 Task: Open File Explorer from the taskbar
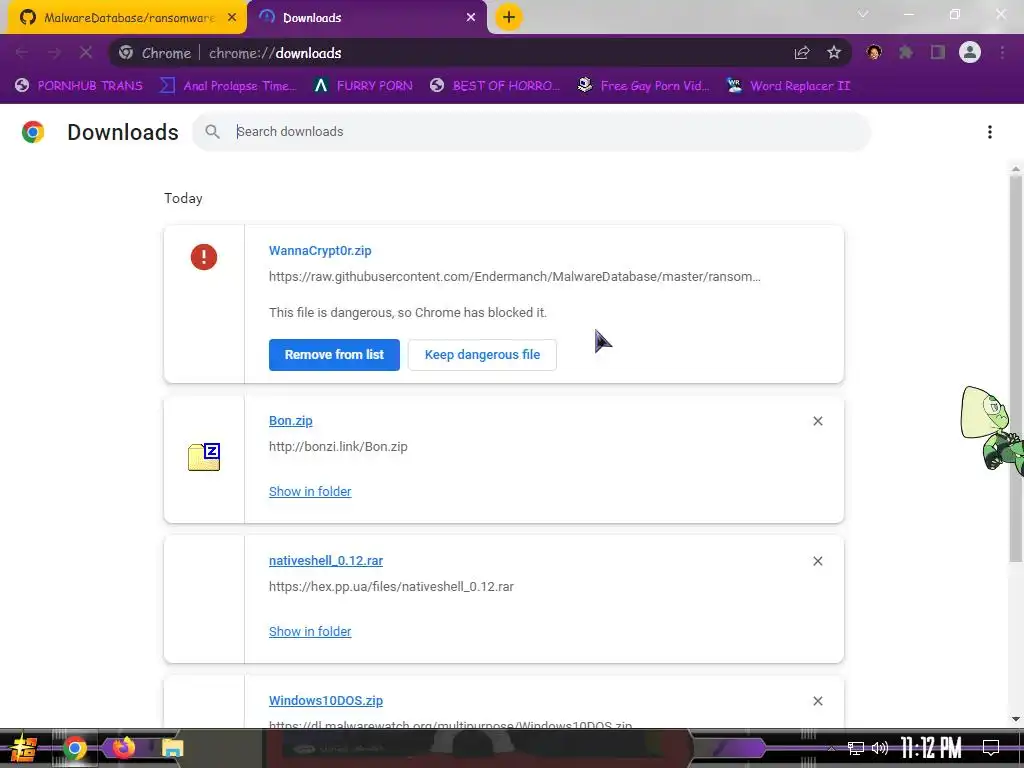click(172, 748)
